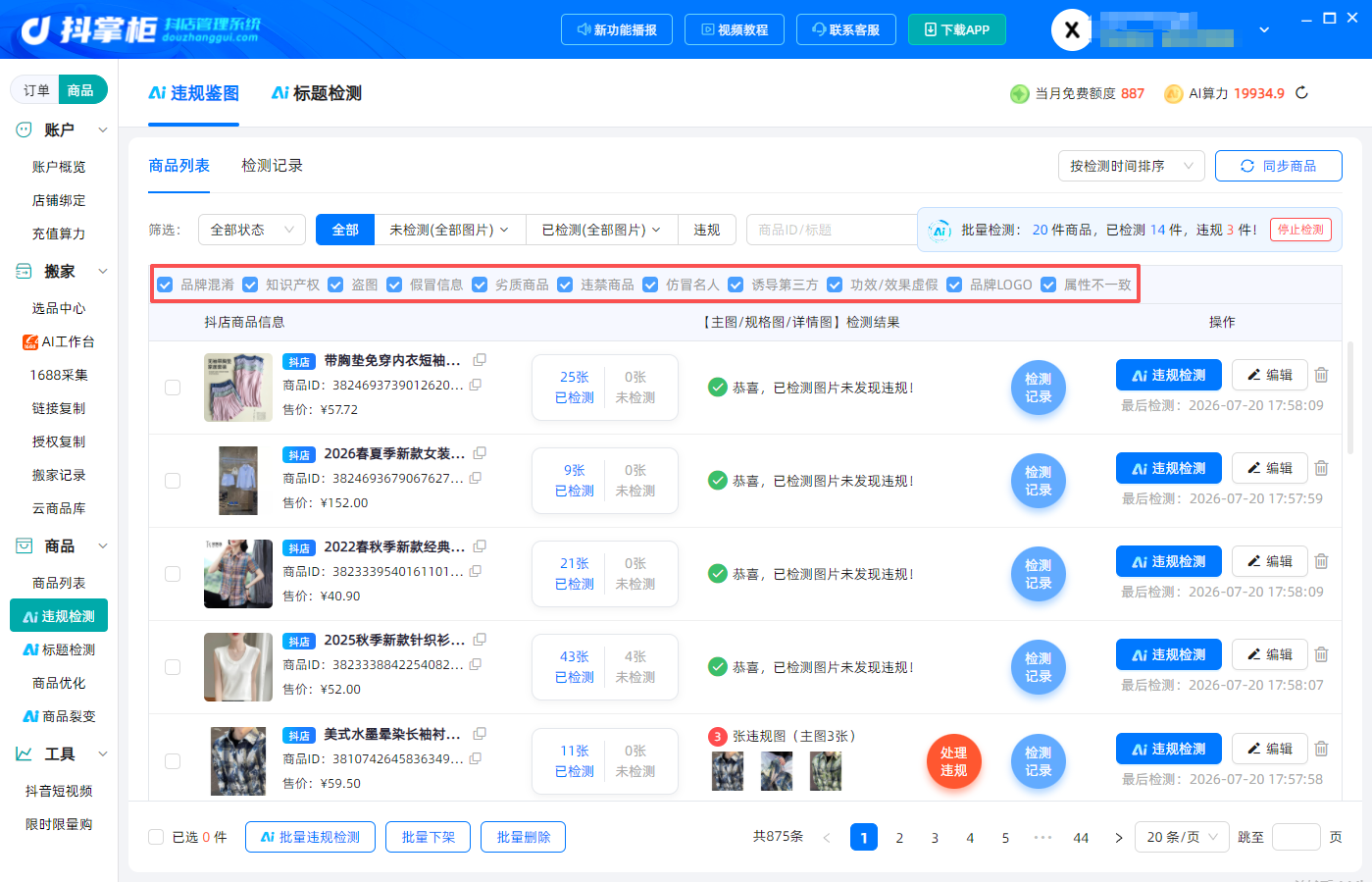Copy product ID 3824693739012620
The width and height of the screenshot is (1372, 882).
pos(476,386)
